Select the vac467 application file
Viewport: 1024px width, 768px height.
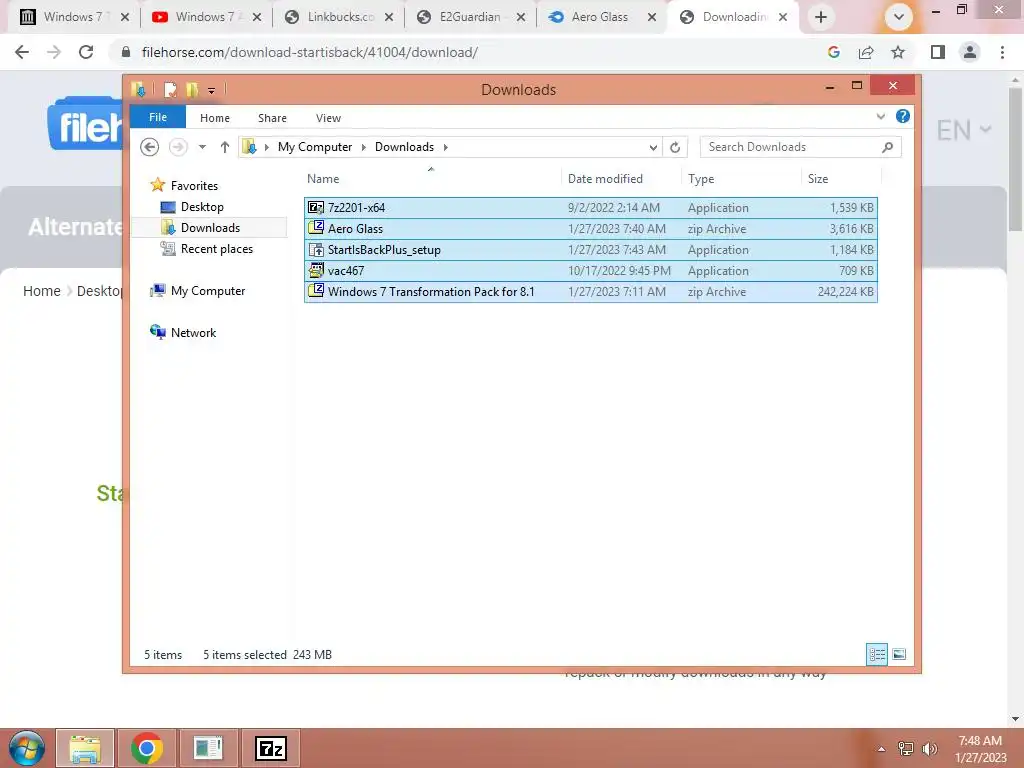(x=590, y=270)
